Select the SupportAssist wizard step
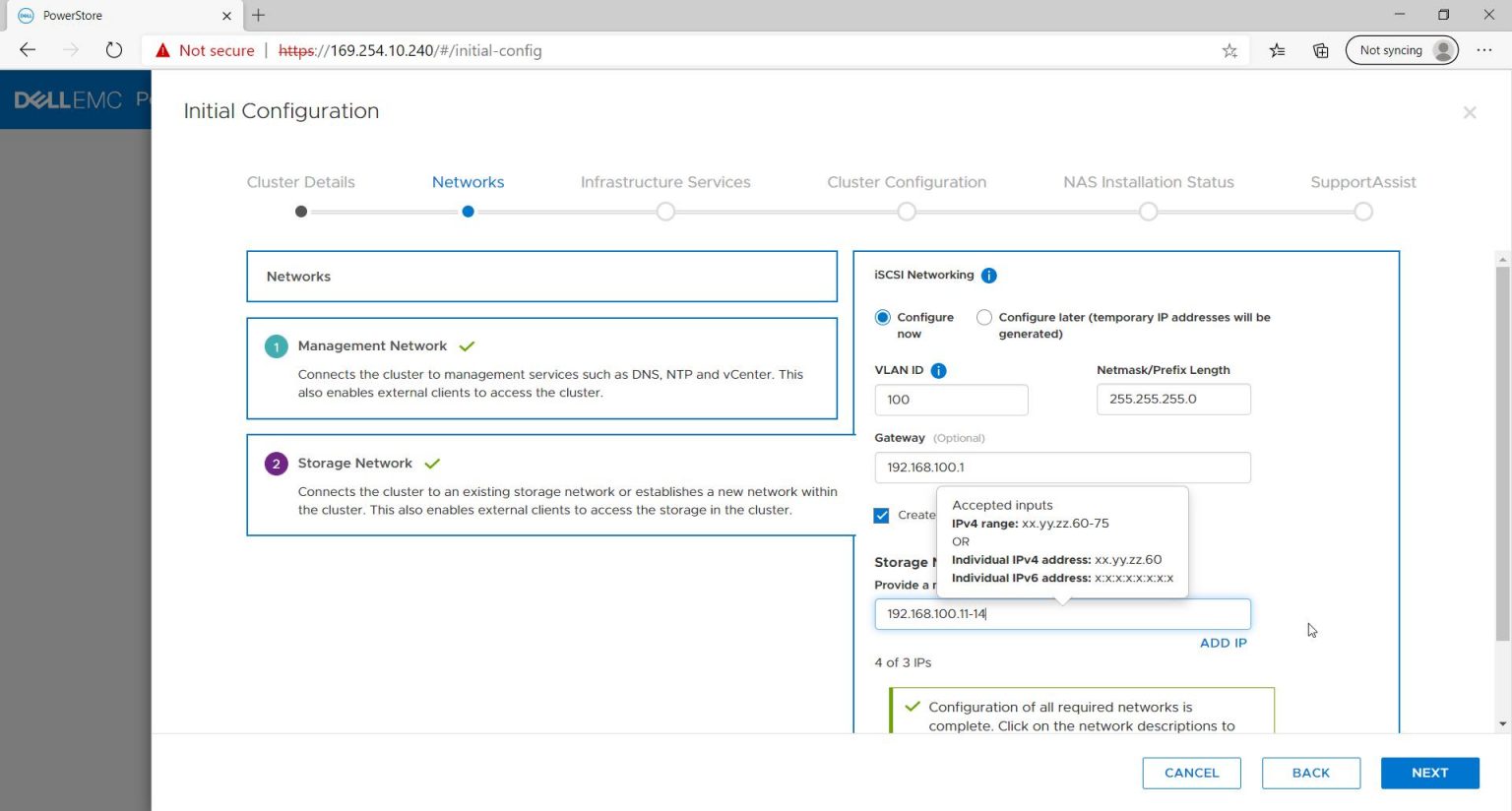1512x811 pixels. tap(1362, 182)
